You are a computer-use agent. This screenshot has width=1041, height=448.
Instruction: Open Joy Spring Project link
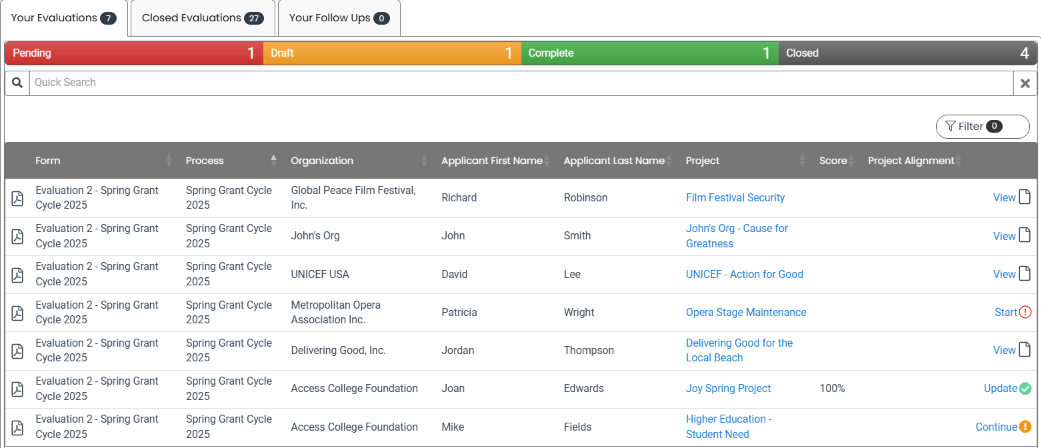(x=728, y=388)
